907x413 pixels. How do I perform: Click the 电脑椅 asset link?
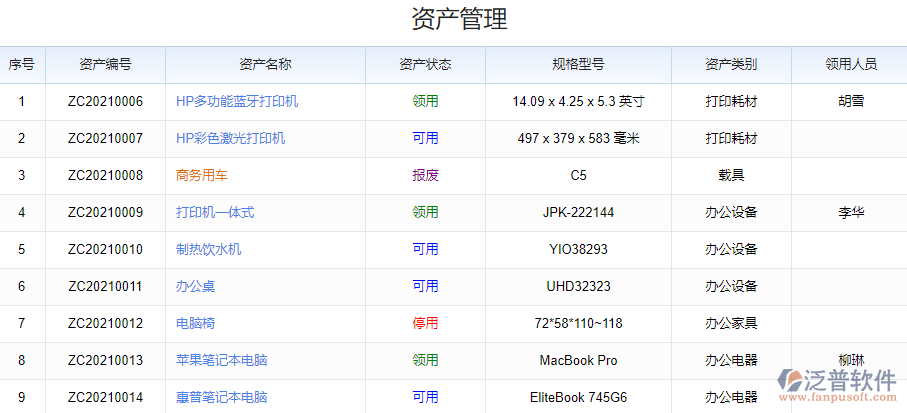[195, 323]
